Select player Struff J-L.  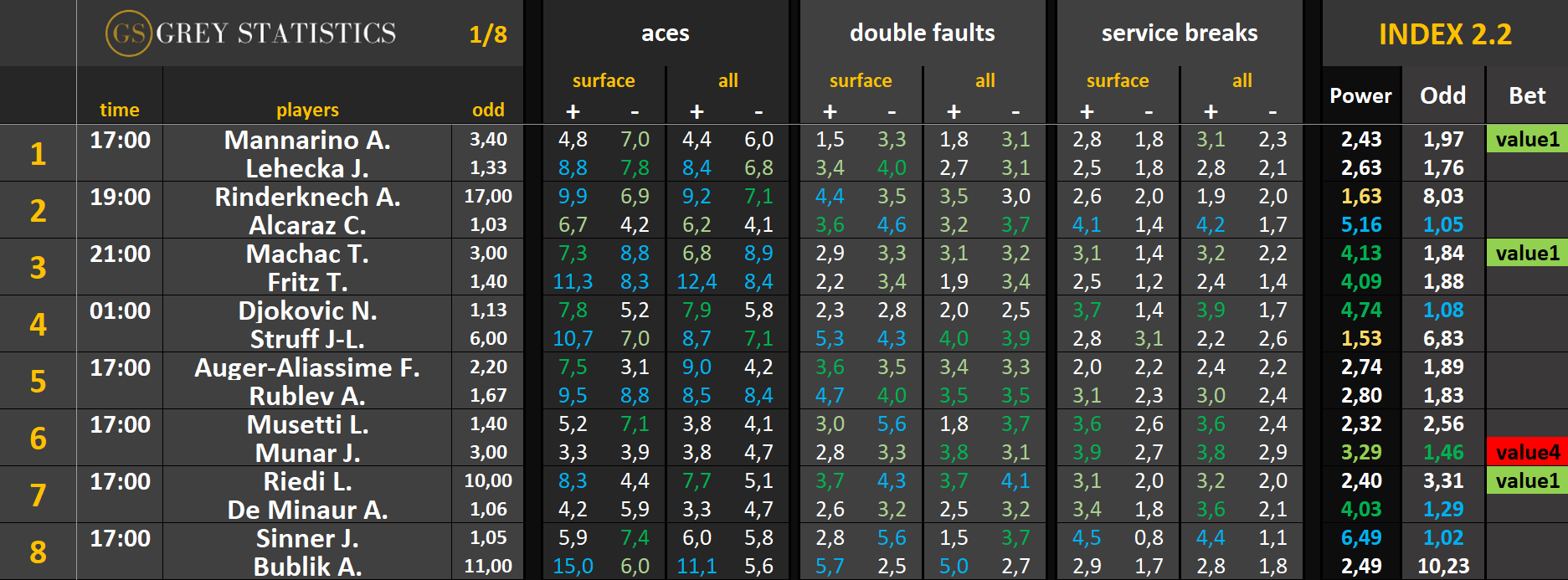pos(307,339)
